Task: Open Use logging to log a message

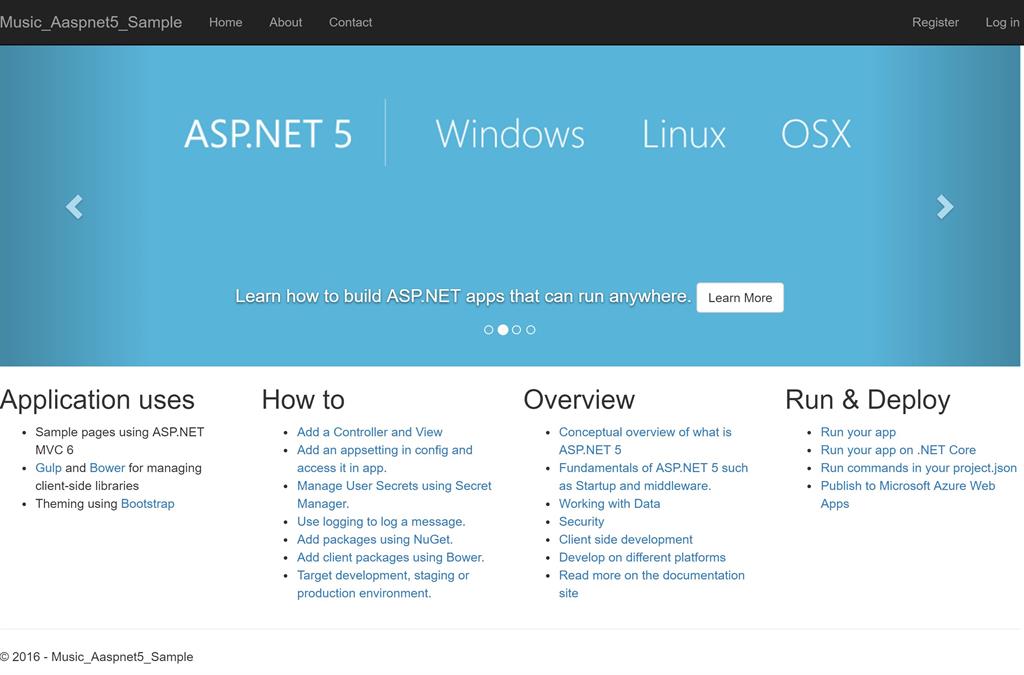Action: tap(381, 522)
